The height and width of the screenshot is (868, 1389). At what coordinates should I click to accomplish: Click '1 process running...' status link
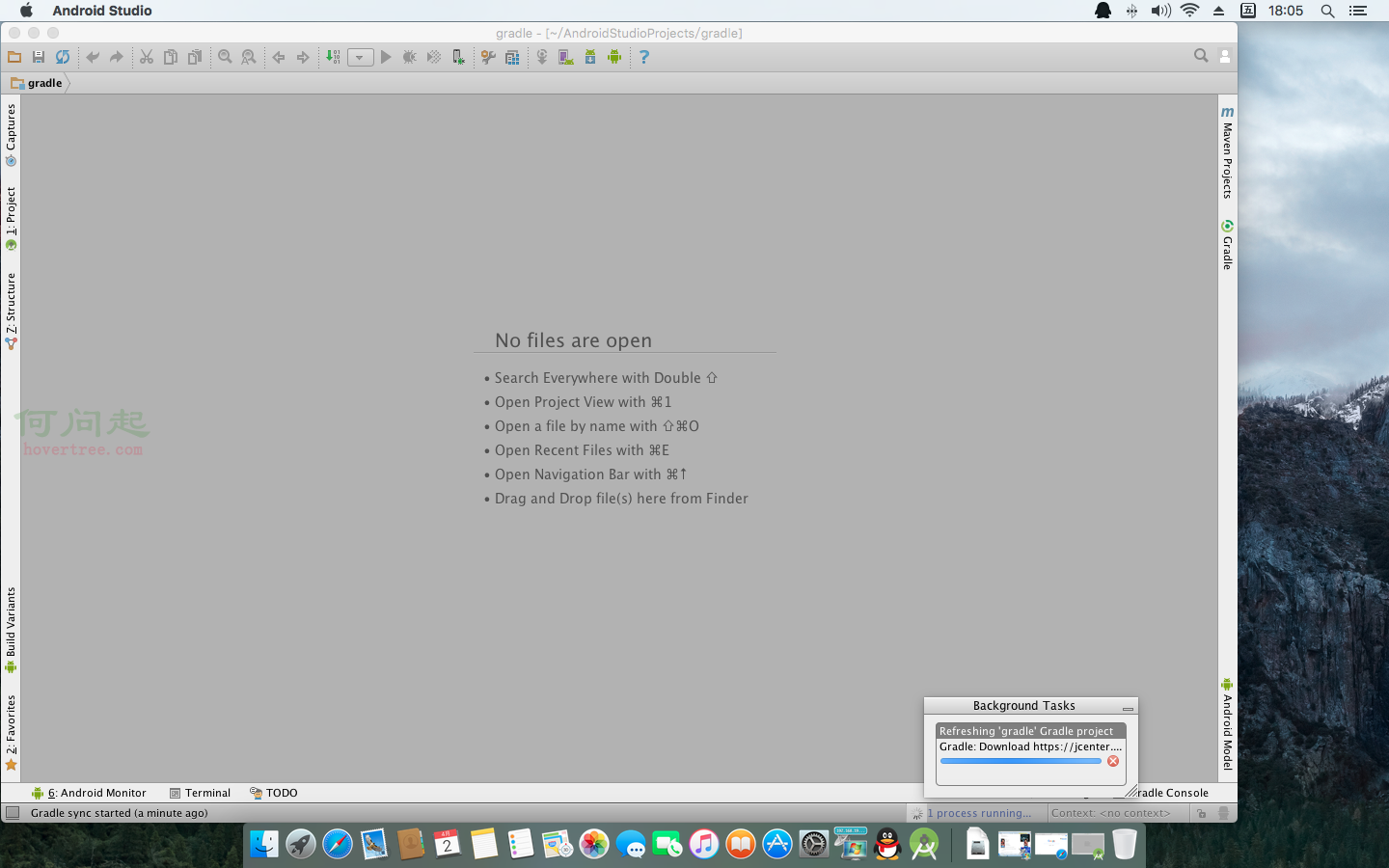(x=979, y=813)
